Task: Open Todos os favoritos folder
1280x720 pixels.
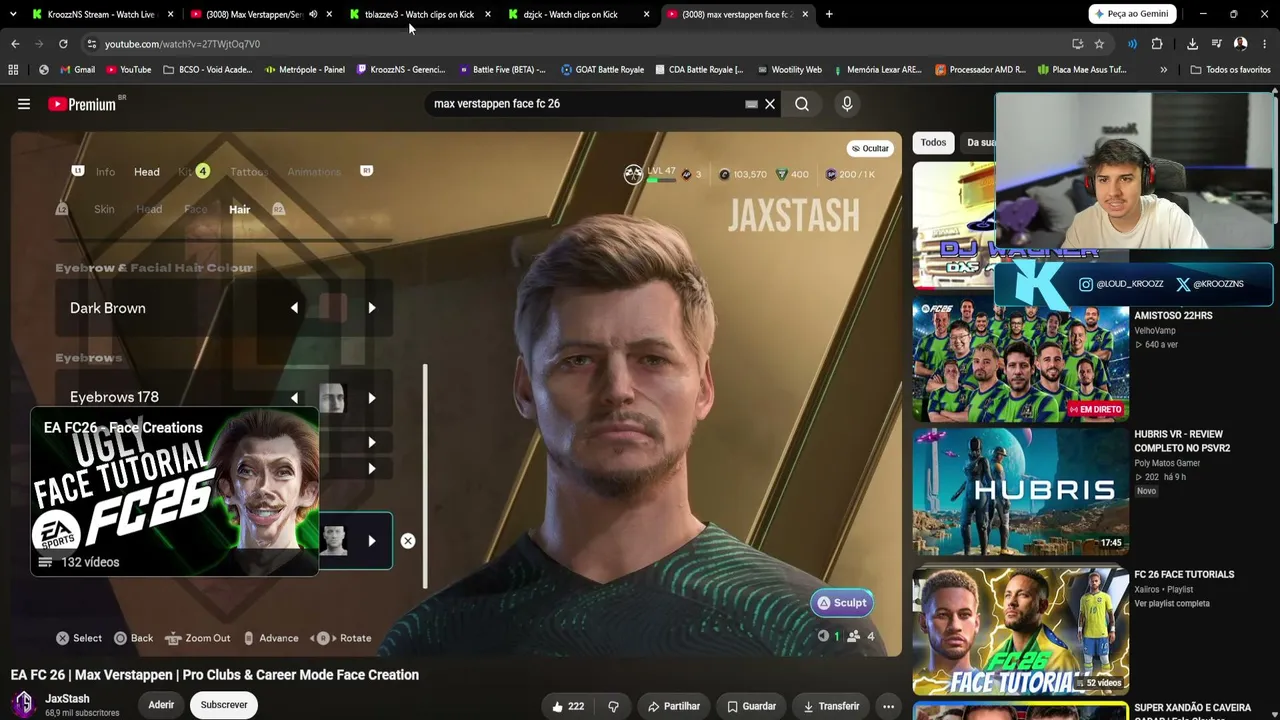Action: pos(1230,70)
